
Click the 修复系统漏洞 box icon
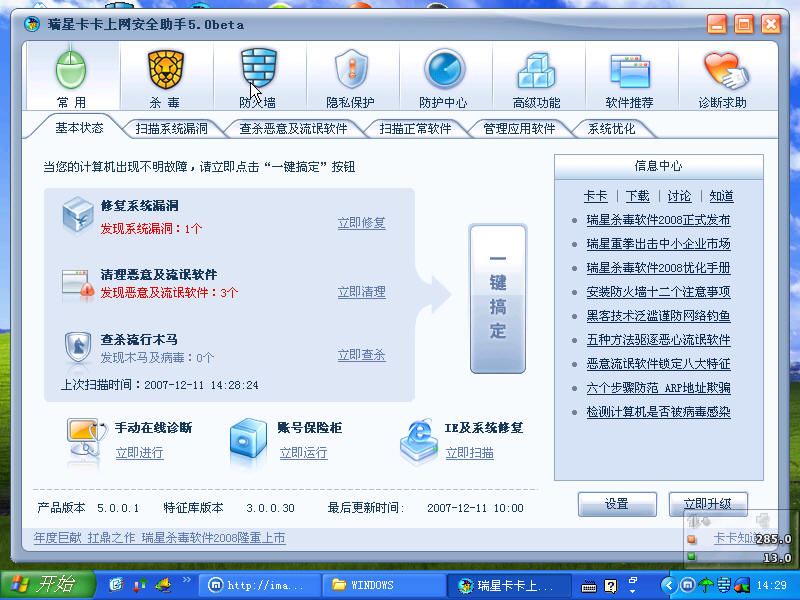78,215
